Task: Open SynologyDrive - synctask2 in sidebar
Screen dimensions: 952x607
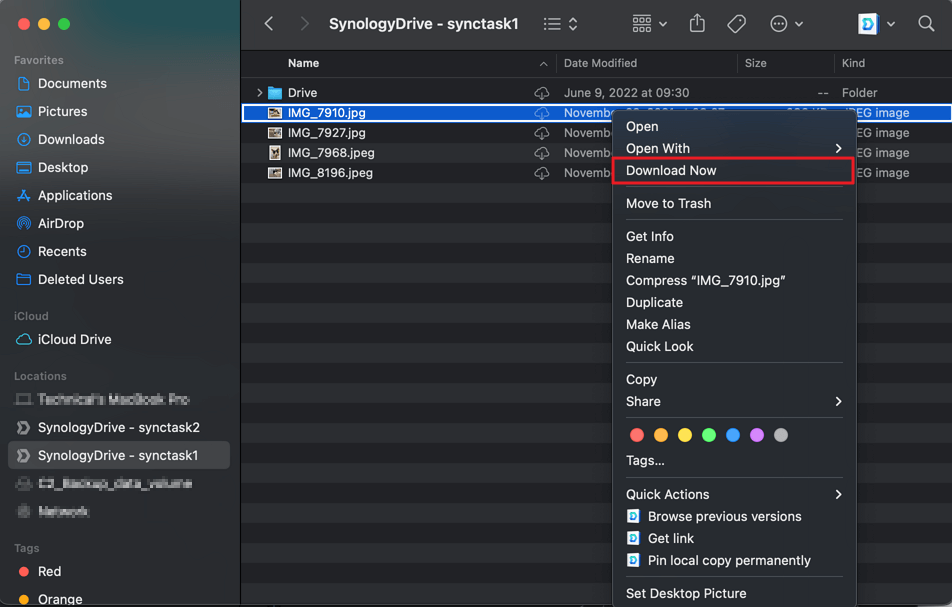Action: (x=118, y=427)
